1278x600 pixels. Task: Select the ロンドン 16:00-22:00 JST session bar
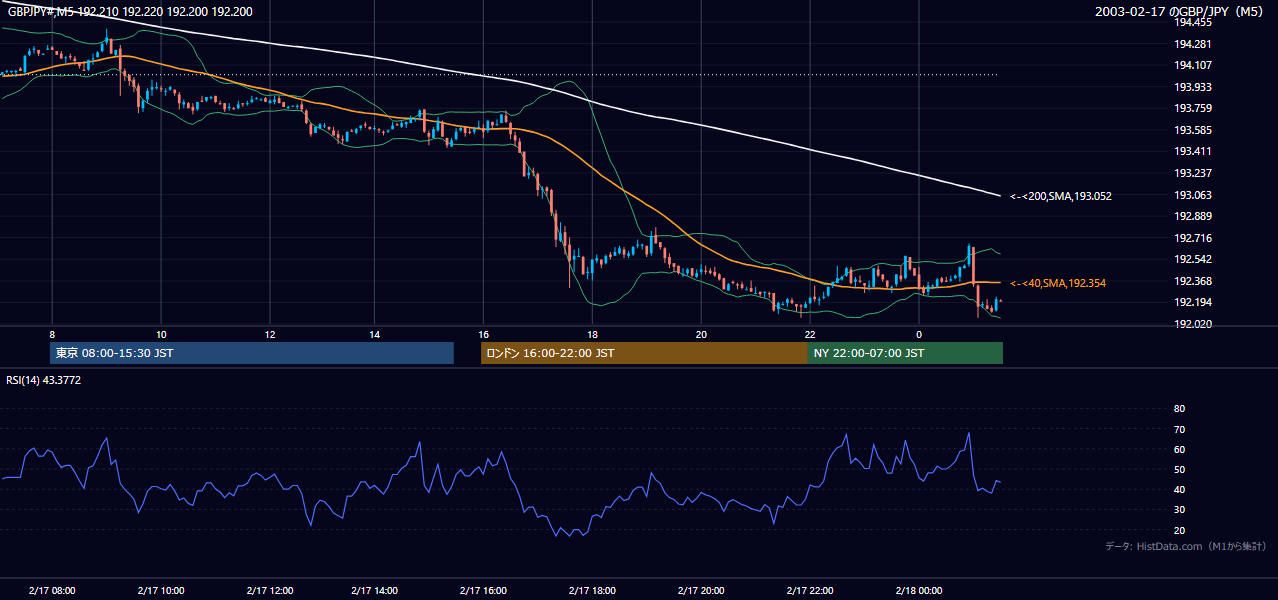point(644,353)
